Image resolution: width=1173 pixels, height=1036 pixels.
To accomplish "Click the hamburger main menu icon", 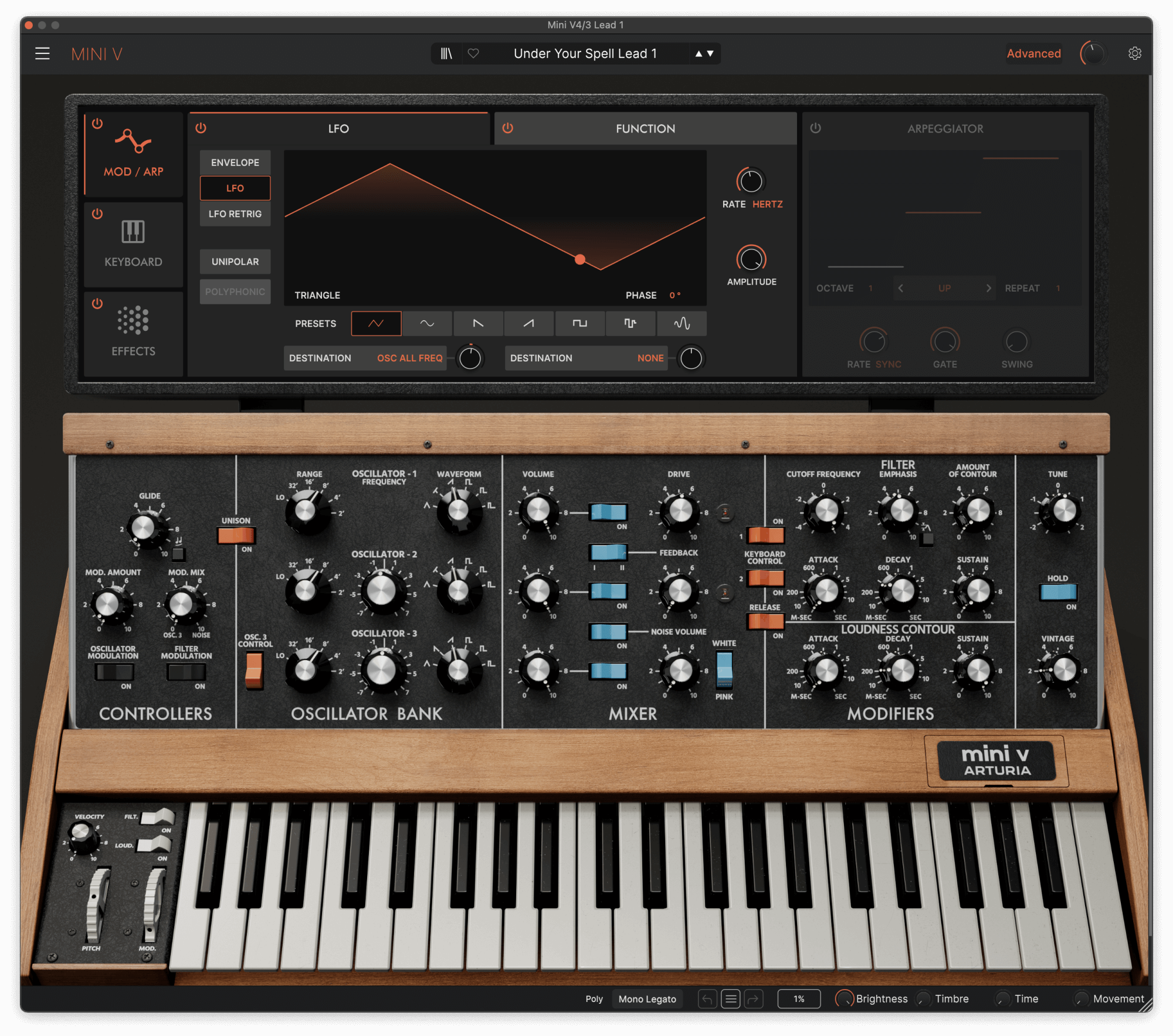I will [x=42, y=53].
